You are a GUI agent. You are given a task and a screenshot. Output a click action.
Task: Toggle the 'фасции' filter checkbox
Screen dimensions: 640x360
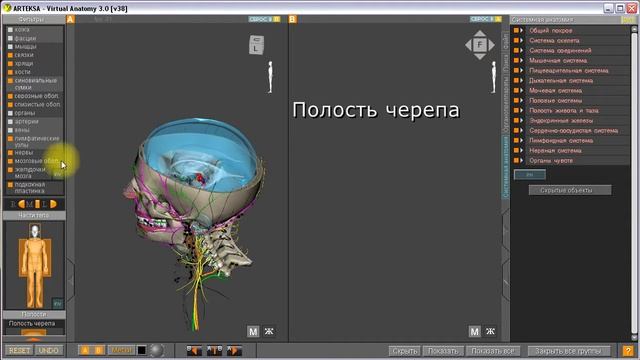(x=10, y=38)
